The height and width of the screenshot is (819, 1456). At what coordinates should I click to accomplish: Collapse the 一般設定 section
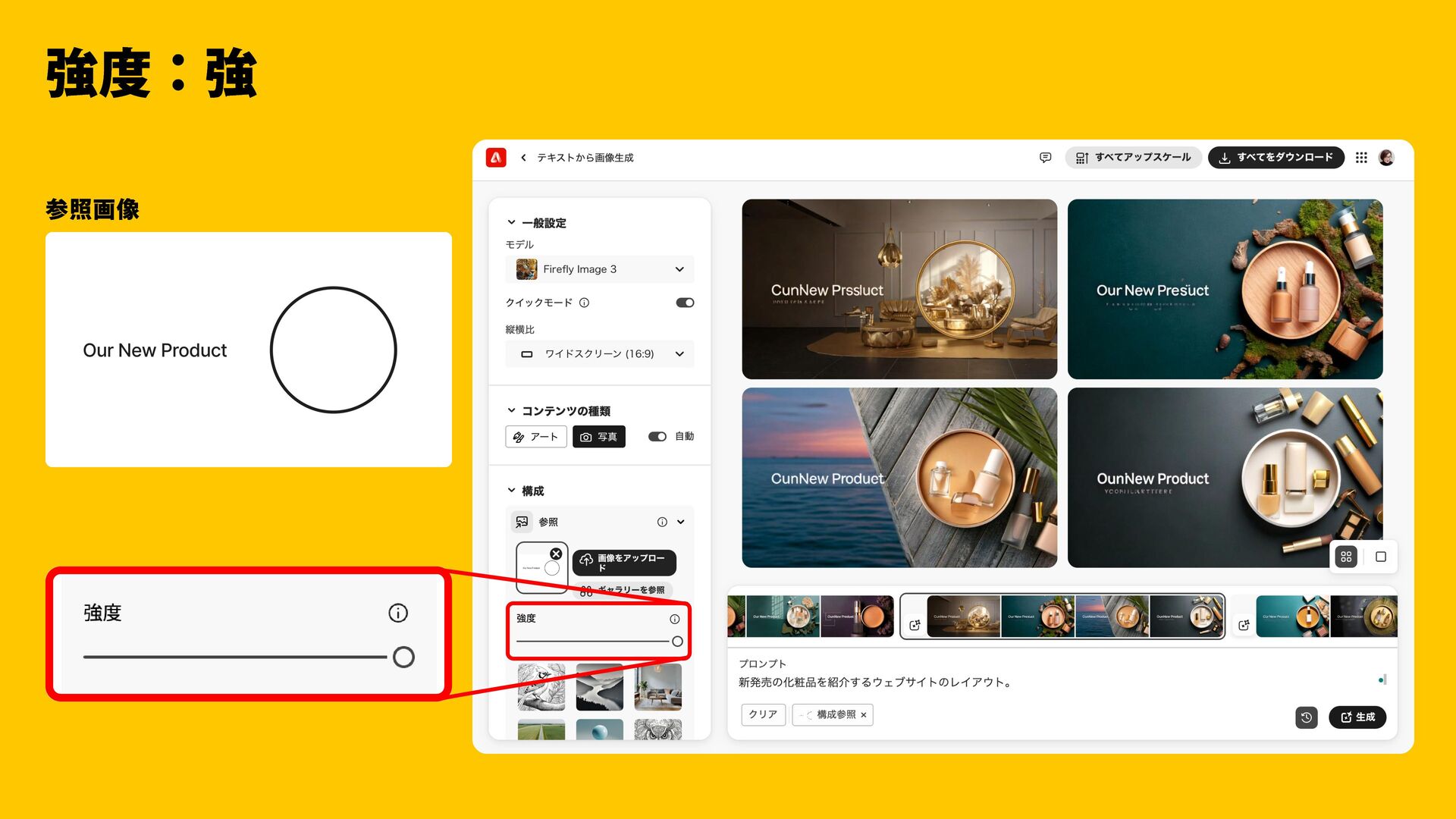tap(511, 223)
